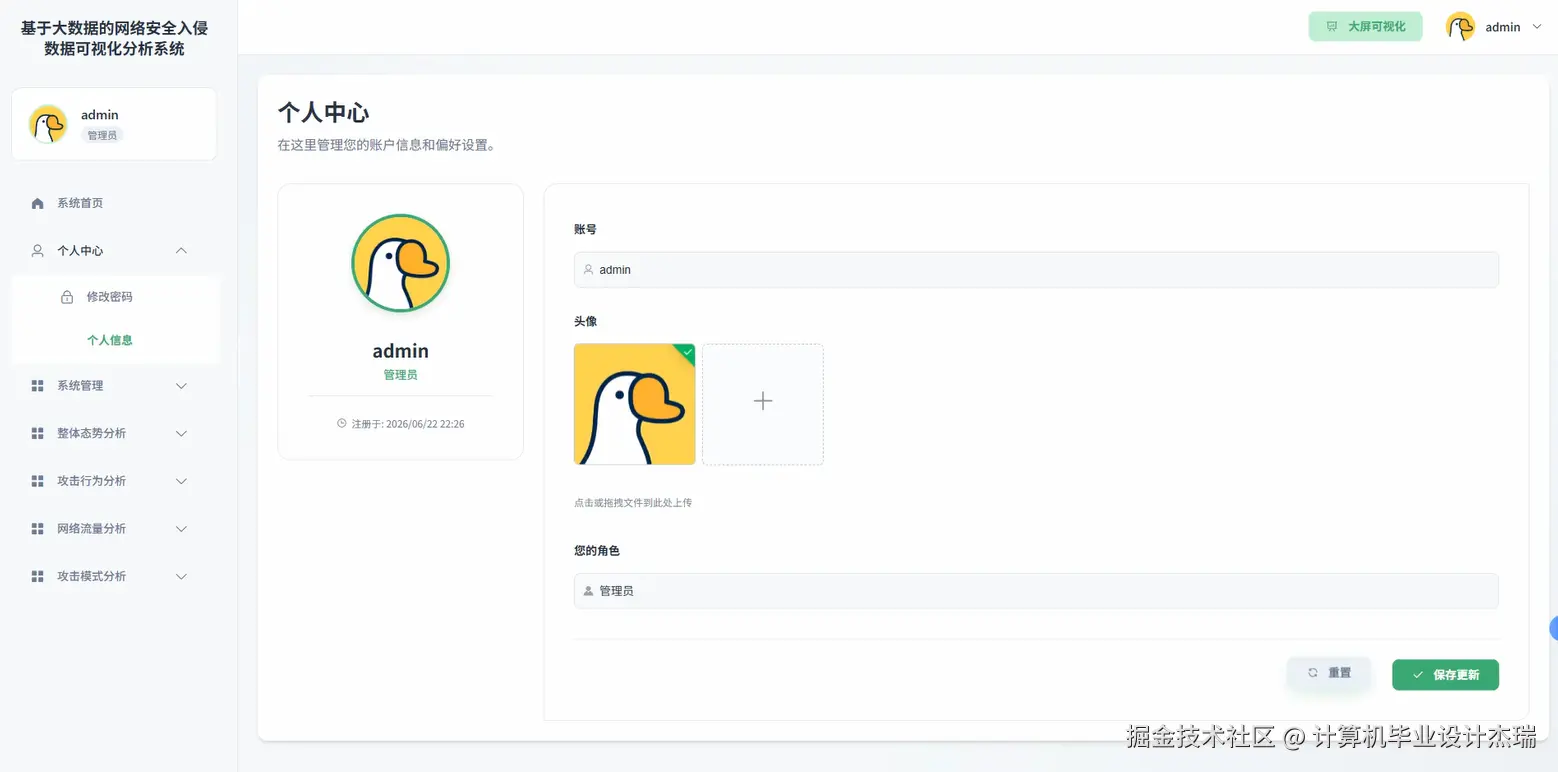
Task: Click the 头像 field label
Action: click(585, 321)
